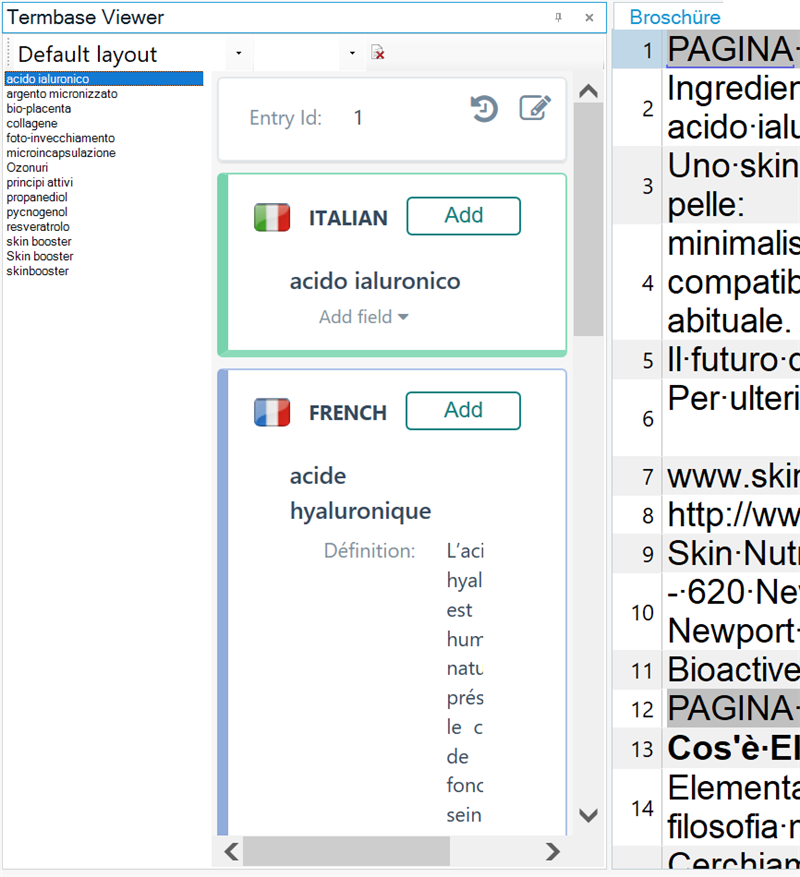The height and width of the screenshot is (877, 800).
Task: Click the Entry Id value 1
Action: coord(358,117)
